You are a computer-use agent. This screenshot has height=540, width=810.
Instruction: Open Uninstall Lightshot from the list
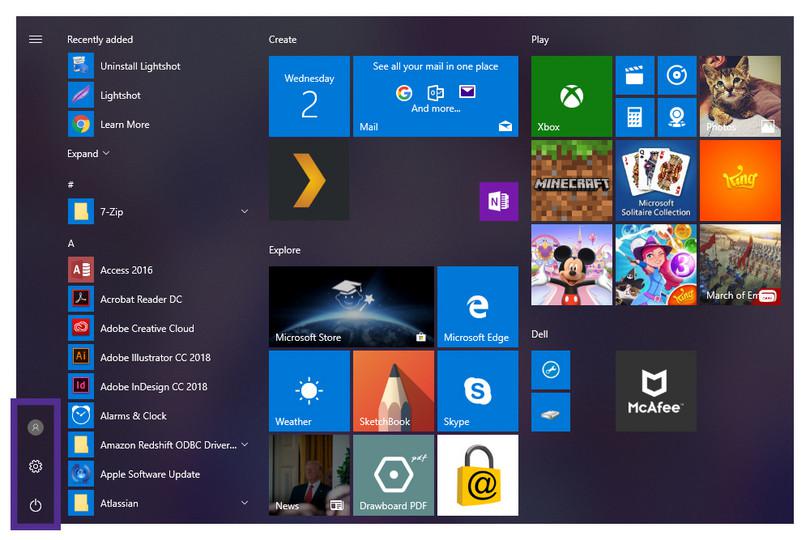tap(160, 66)
